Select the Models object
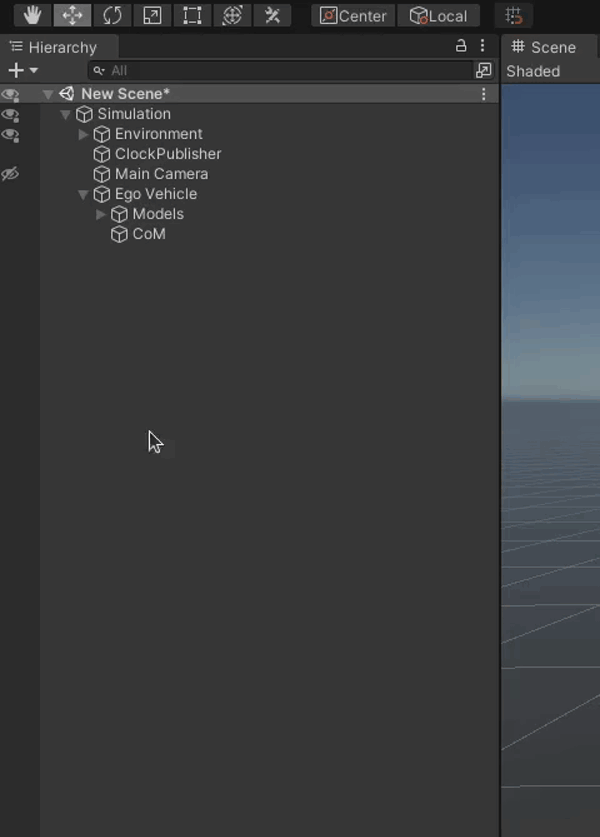 click(x=158, y=214)
